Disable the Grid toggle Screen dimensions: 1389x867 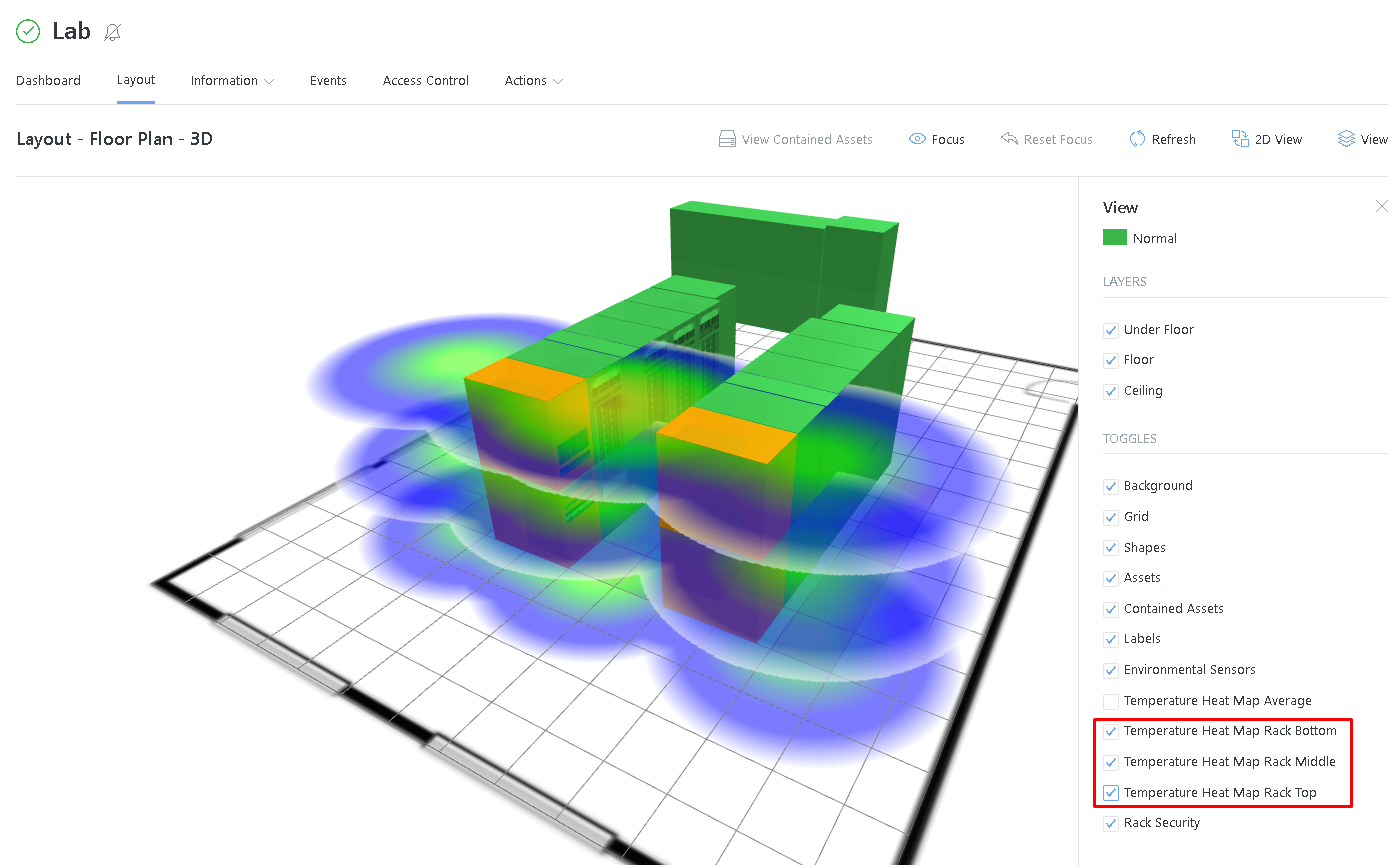1110,517
